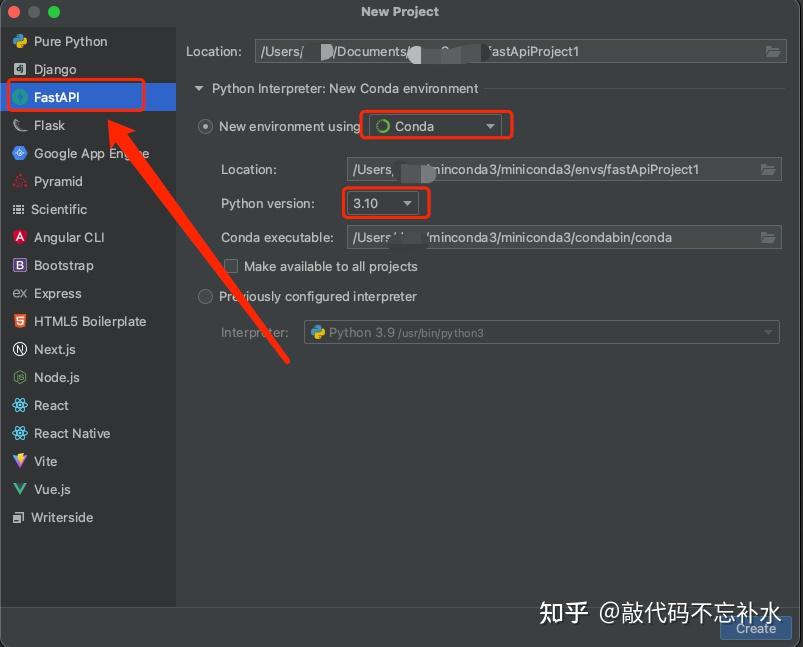Select Pyramid in project list

click(x=88, y=181)
